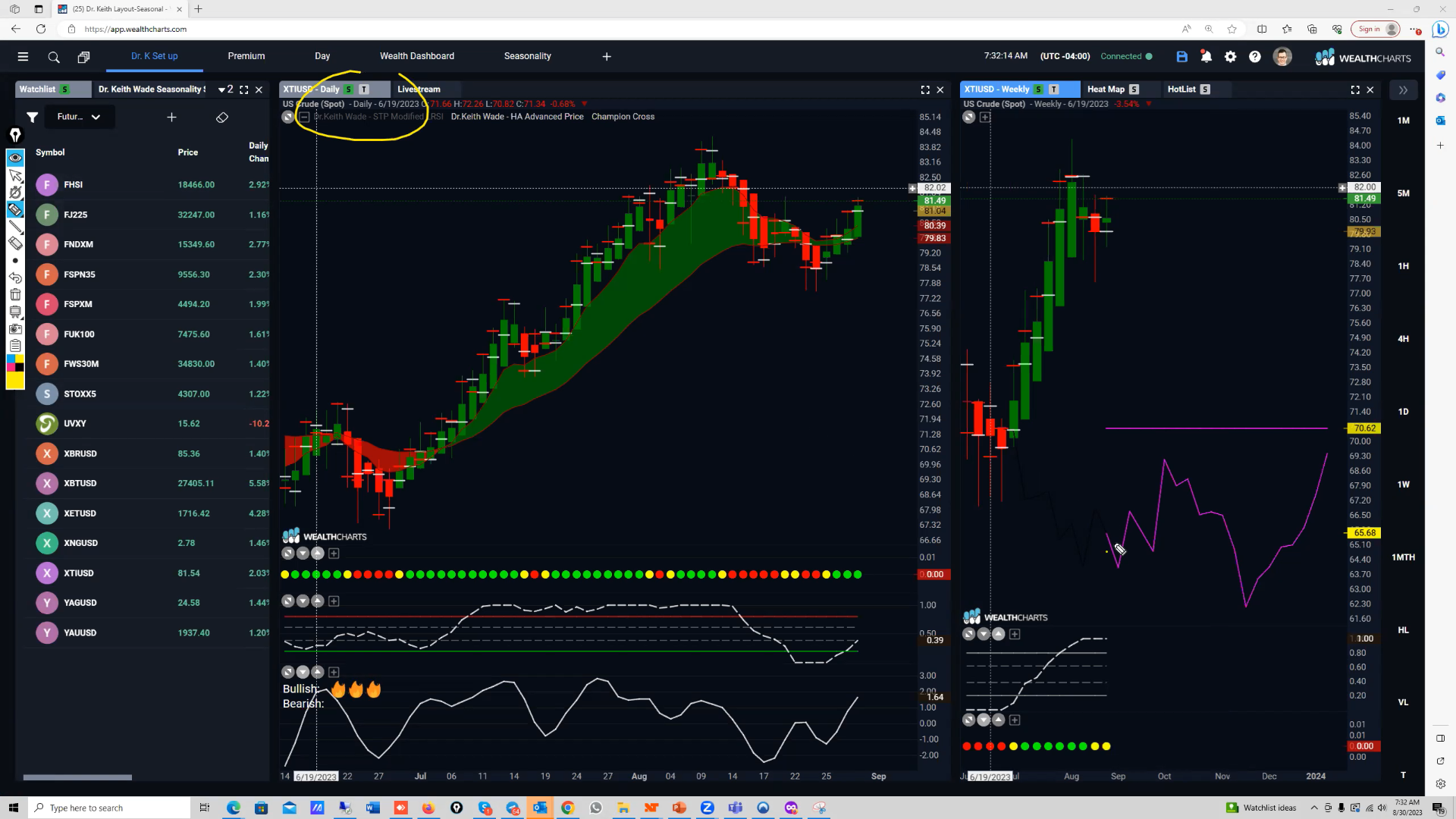1456x819 pixels.
Task: Expand the watchlist panel tab count dropdown
Action: click(x=226, y=89)
